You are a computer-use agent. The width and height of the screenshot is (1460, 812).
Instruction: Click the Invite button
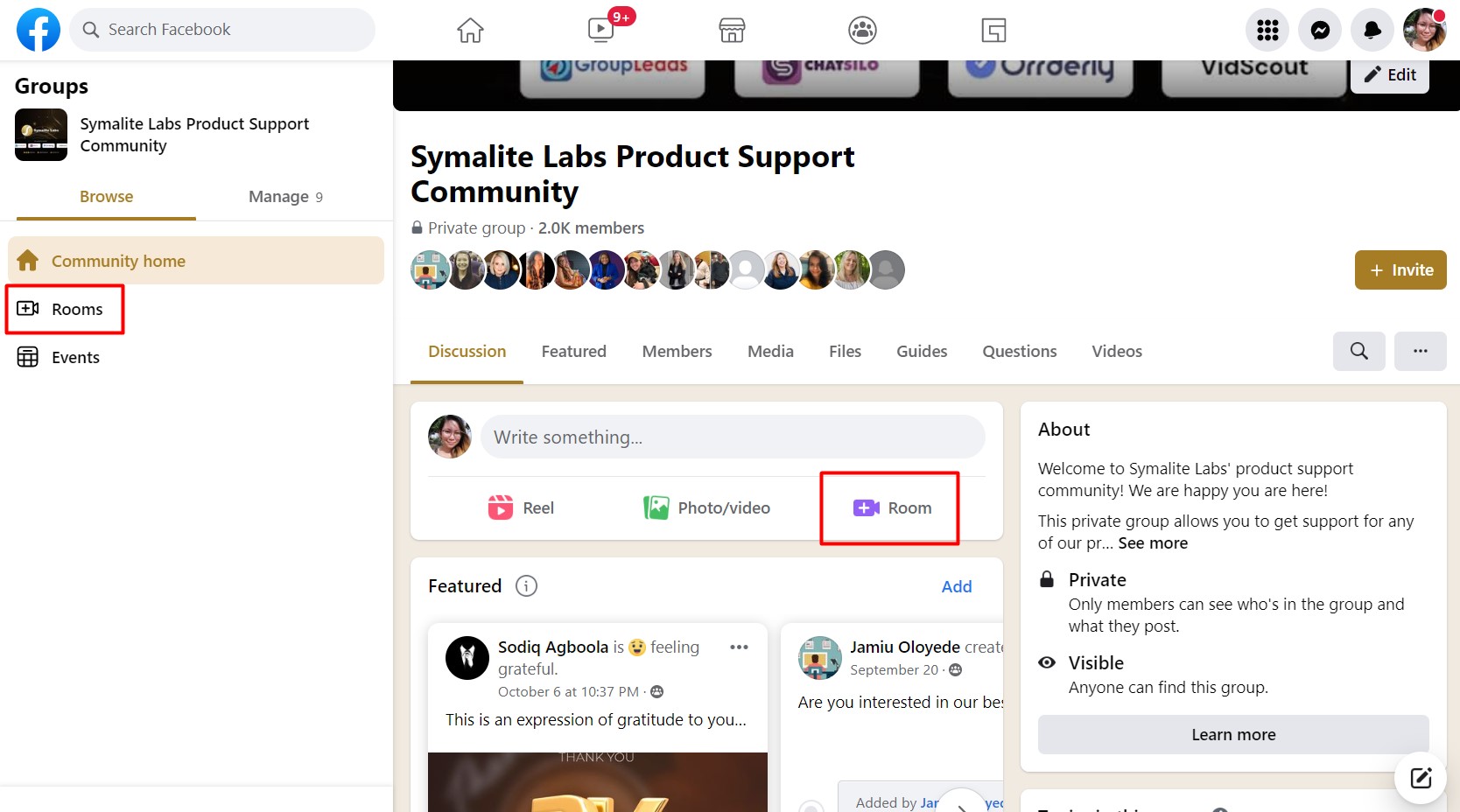pos(1400,270)
